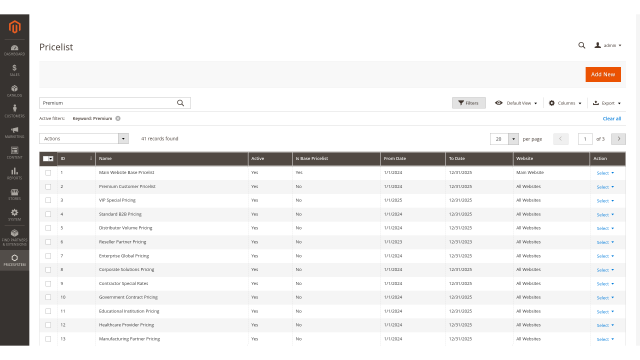Viewport: 640px width, 360px height.
Task: Go to previous page arrow
Action: (560, 139)
